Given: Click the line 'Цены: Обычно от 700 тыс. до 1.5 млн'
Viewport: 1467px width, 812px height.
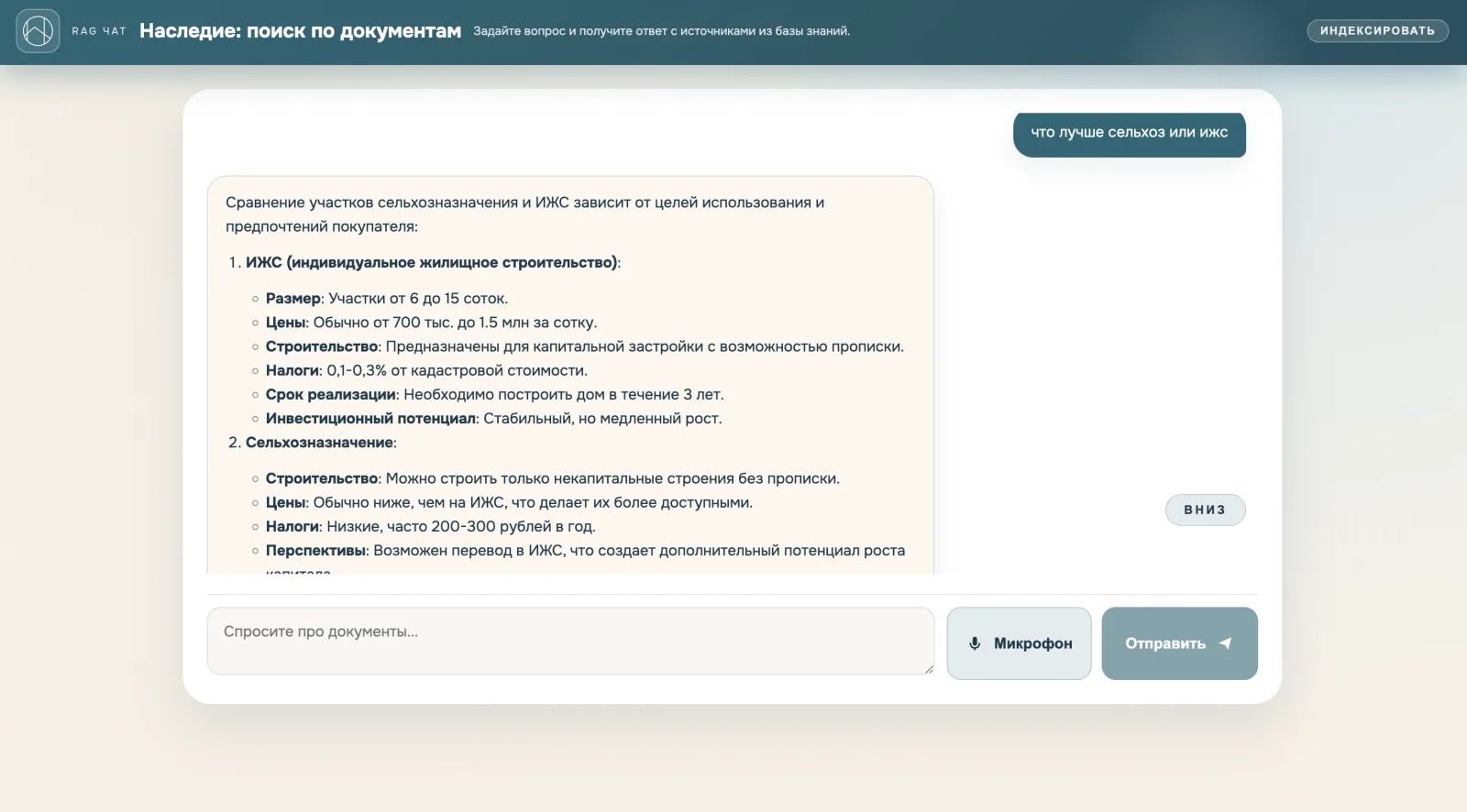Looking at the screenshot, I should tap(431, 322).
